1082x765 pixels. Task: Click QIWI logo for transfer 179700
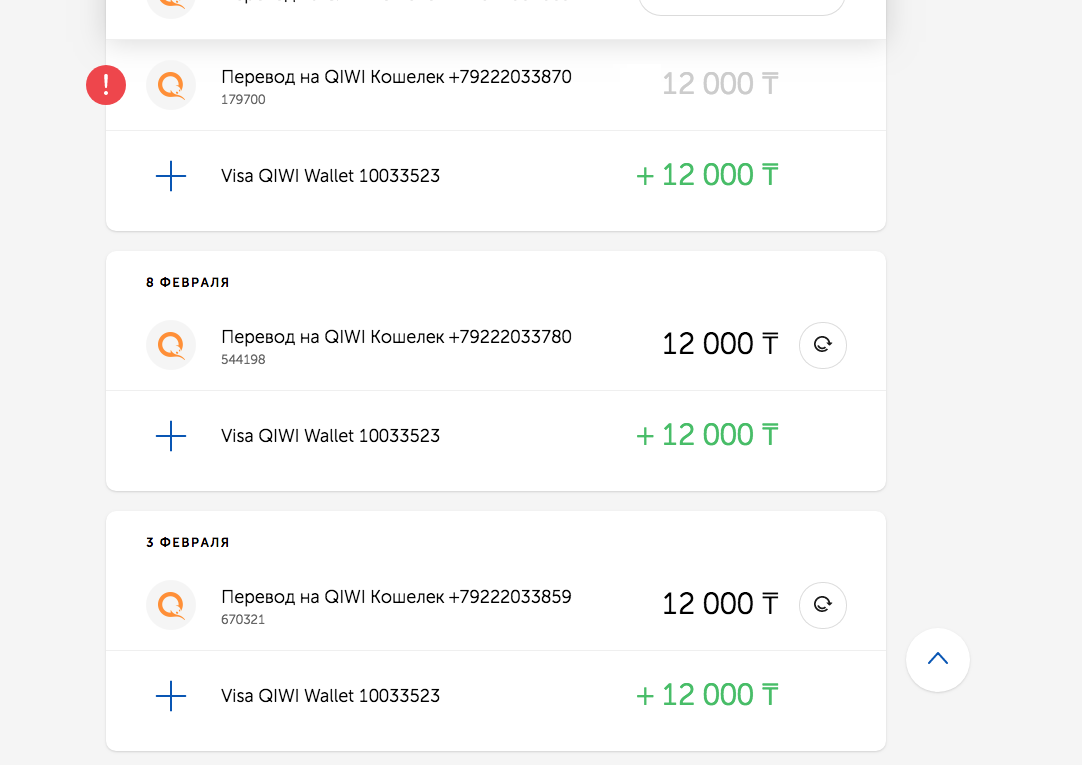pos(171,85)
